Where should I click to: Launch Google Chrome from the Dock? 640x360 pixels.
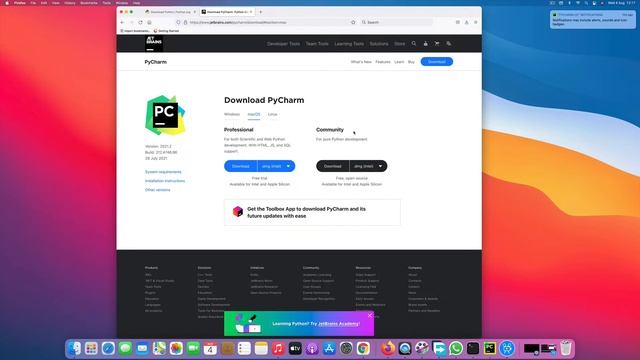click(363, 348)
